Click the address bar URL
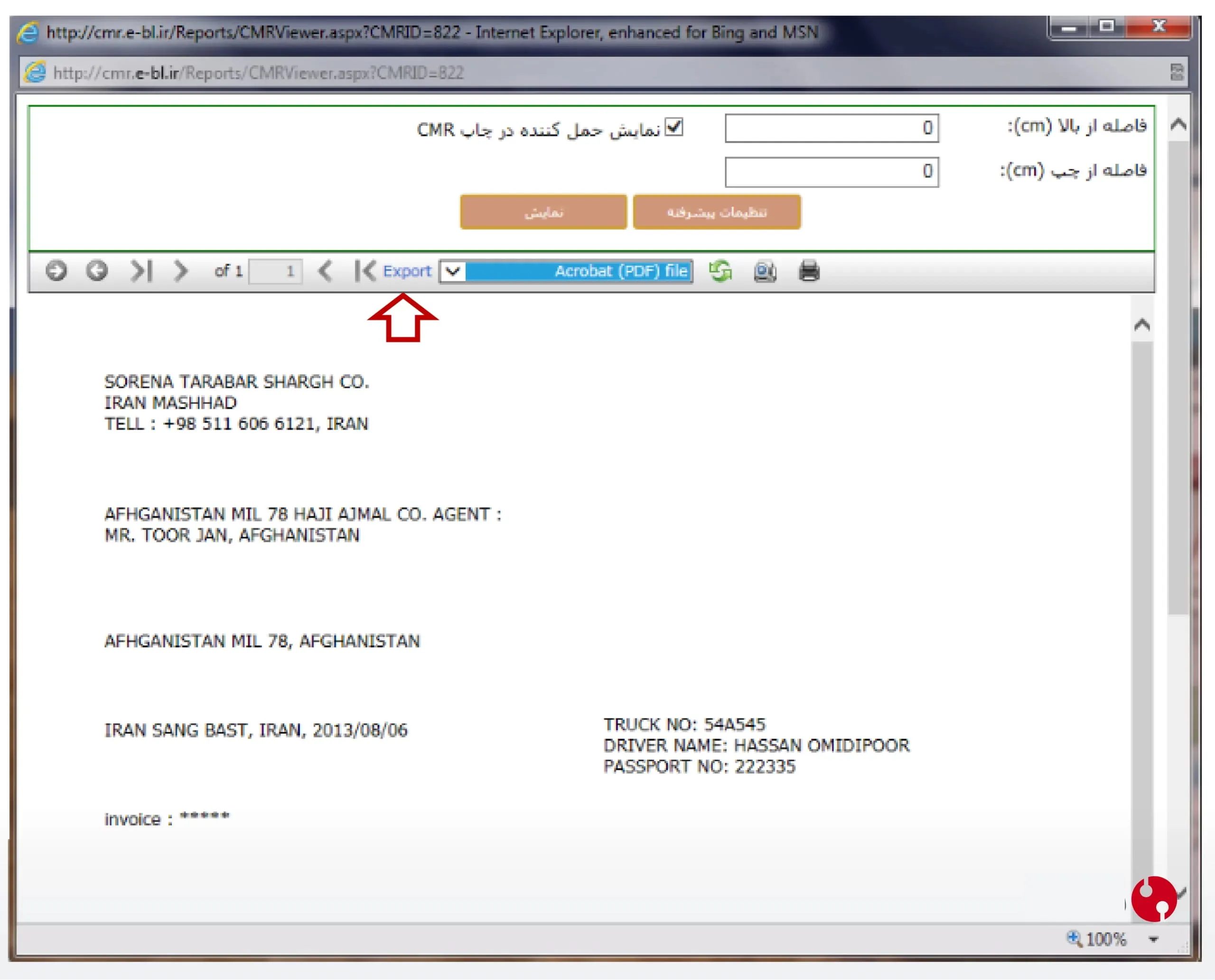The width and height of the screenshot is (1215, 980). [x=258, y=73]
